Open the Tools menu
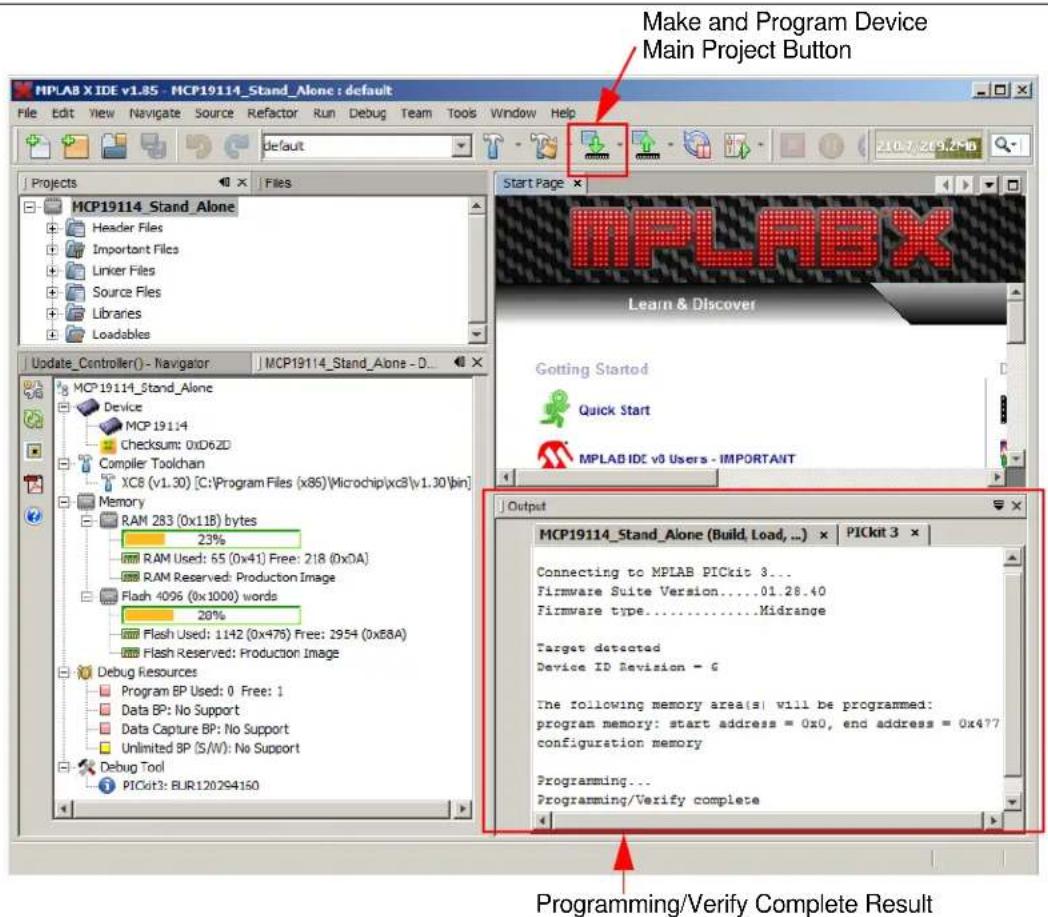This screenshot has height=917, width=1048. tap(461, 113)
